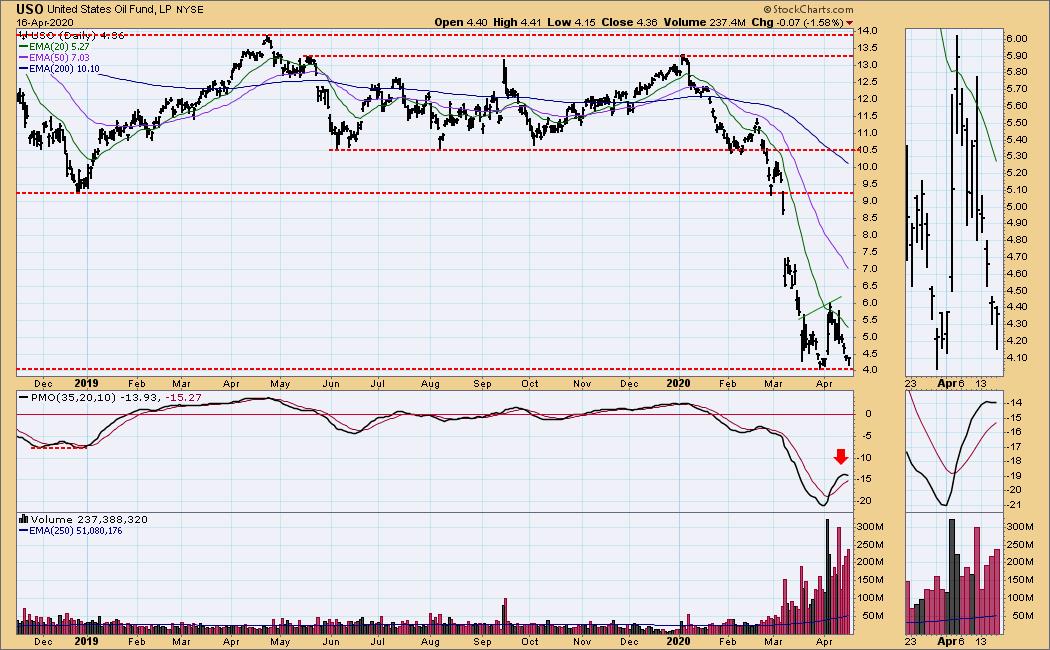Click the Chg -0.07 (-1.58%) value
Viewport: 1050px width, 650px height.
pos(798,22)
